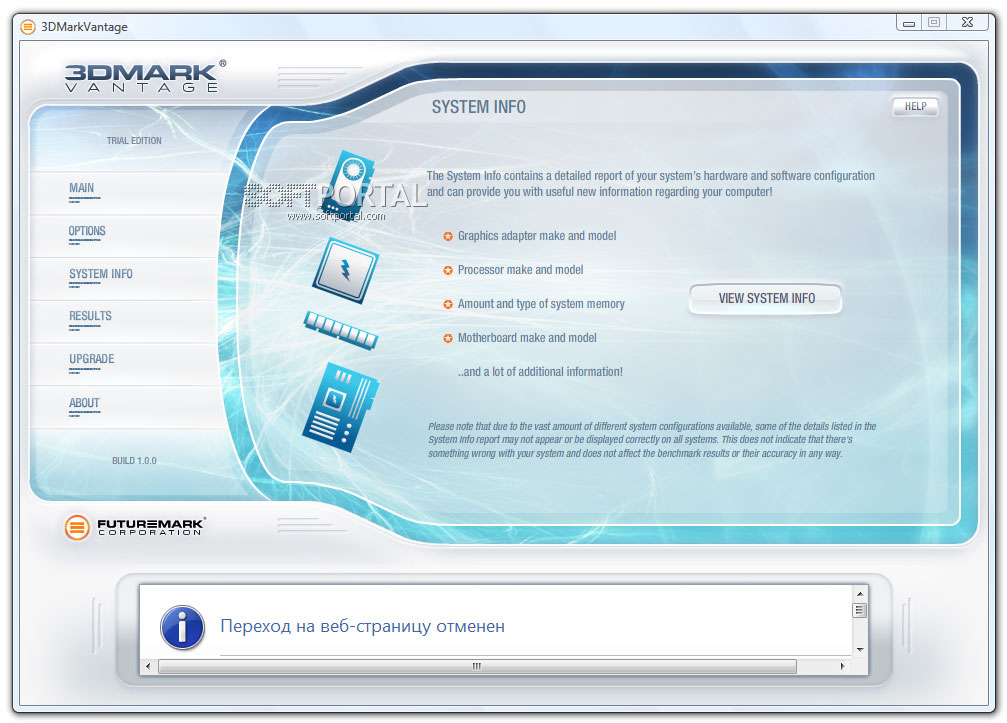Close the 3DMarkVantage window
1007x723 pixels.
967,22
